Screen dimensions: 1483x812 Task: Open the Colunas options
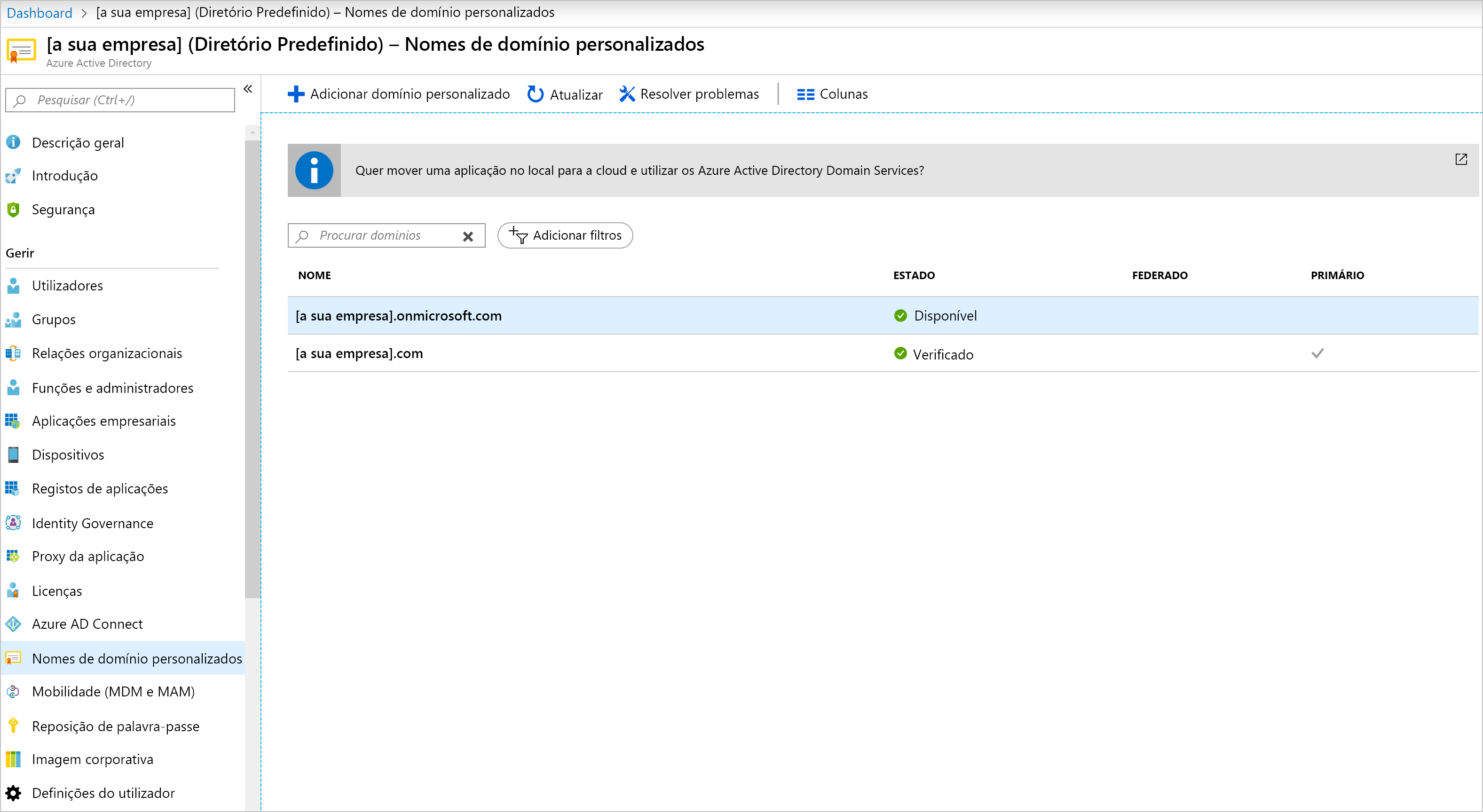[x=832, y=94]
